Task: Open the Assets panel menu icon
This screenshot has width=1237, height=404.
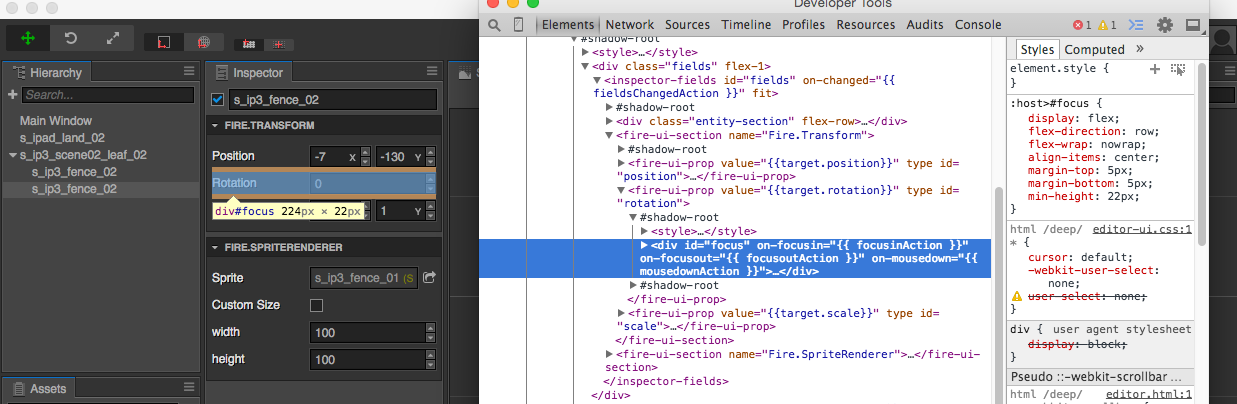Action: [189, 387]
